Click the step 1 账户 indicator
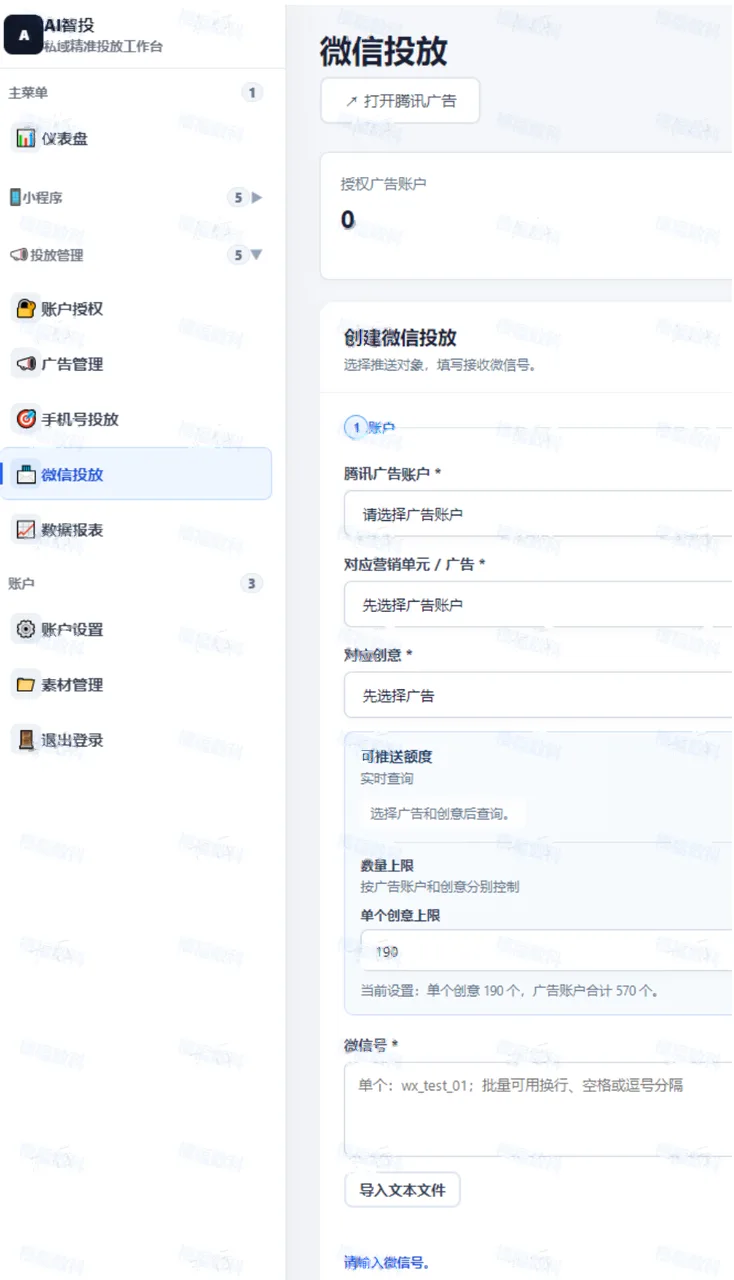 pos(370,428)
